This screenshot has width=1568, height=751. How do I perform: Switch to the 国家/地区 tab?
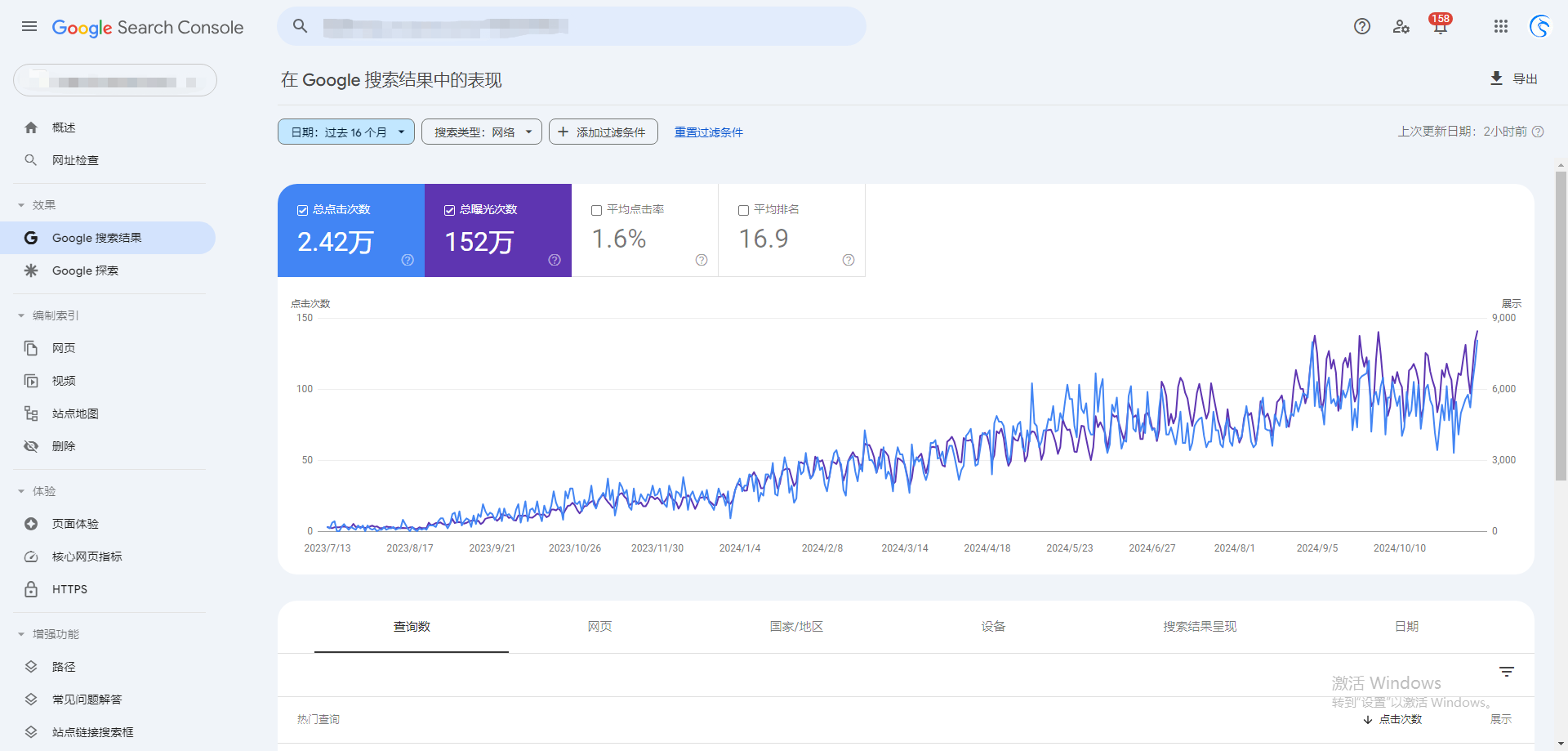coord(796,627)
